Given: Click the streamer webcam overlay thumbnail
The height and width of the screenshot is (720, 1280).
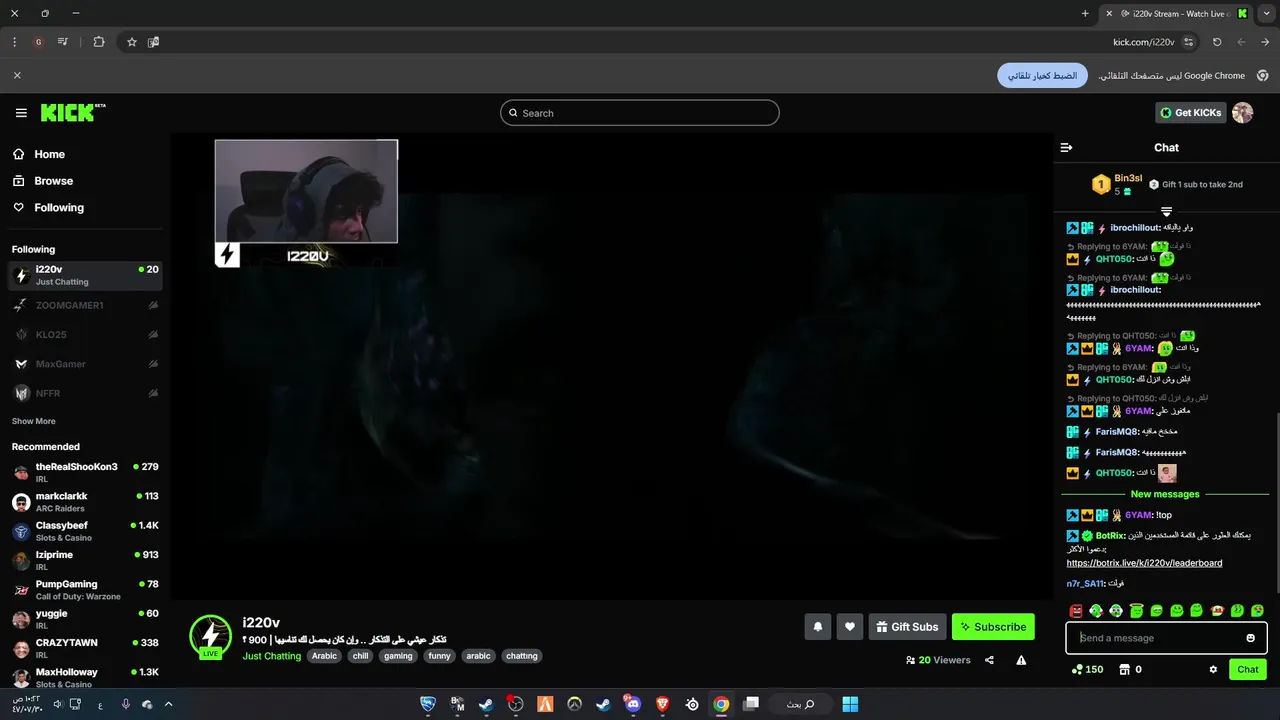Looking at the screenshot, I should (306, 191).
